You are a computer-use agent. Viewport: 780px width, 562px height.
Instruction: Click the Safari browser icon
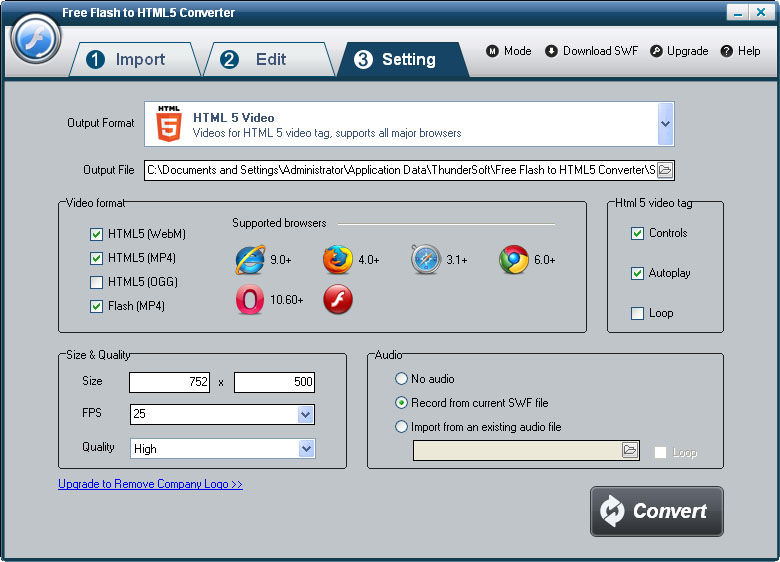tap(426, 259)
